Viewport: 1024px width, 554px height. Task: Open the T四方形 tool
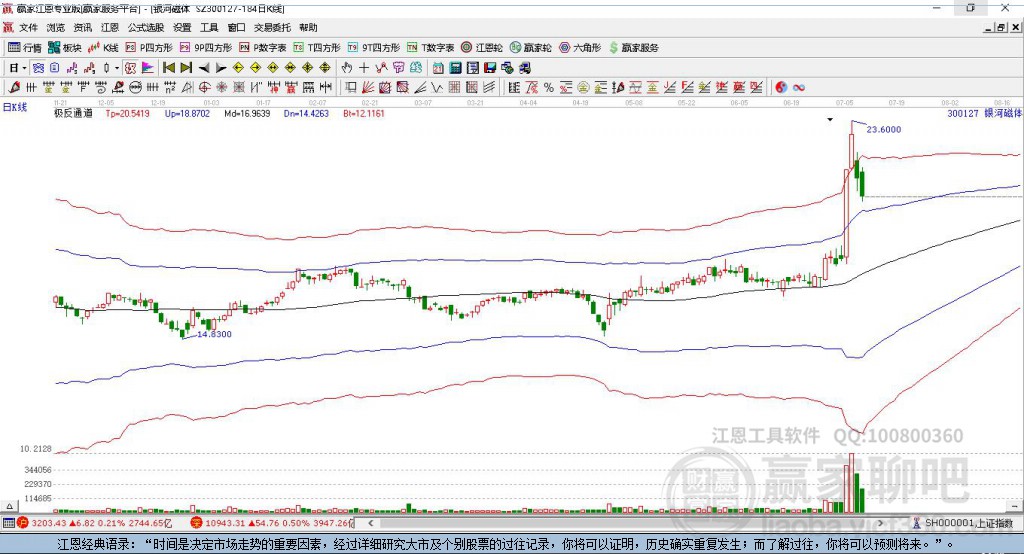pyautogui.click(x=317, y=48)
